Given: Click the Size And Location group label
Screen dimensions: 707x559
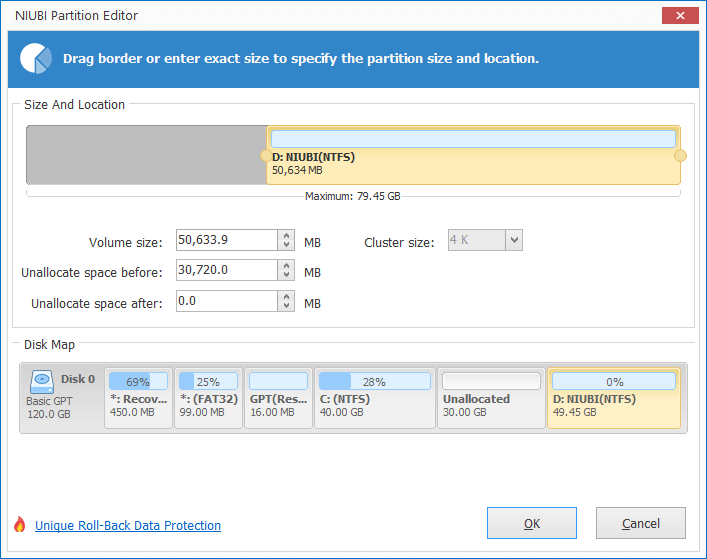Looking at the screenshot, I should click(74, 105).
